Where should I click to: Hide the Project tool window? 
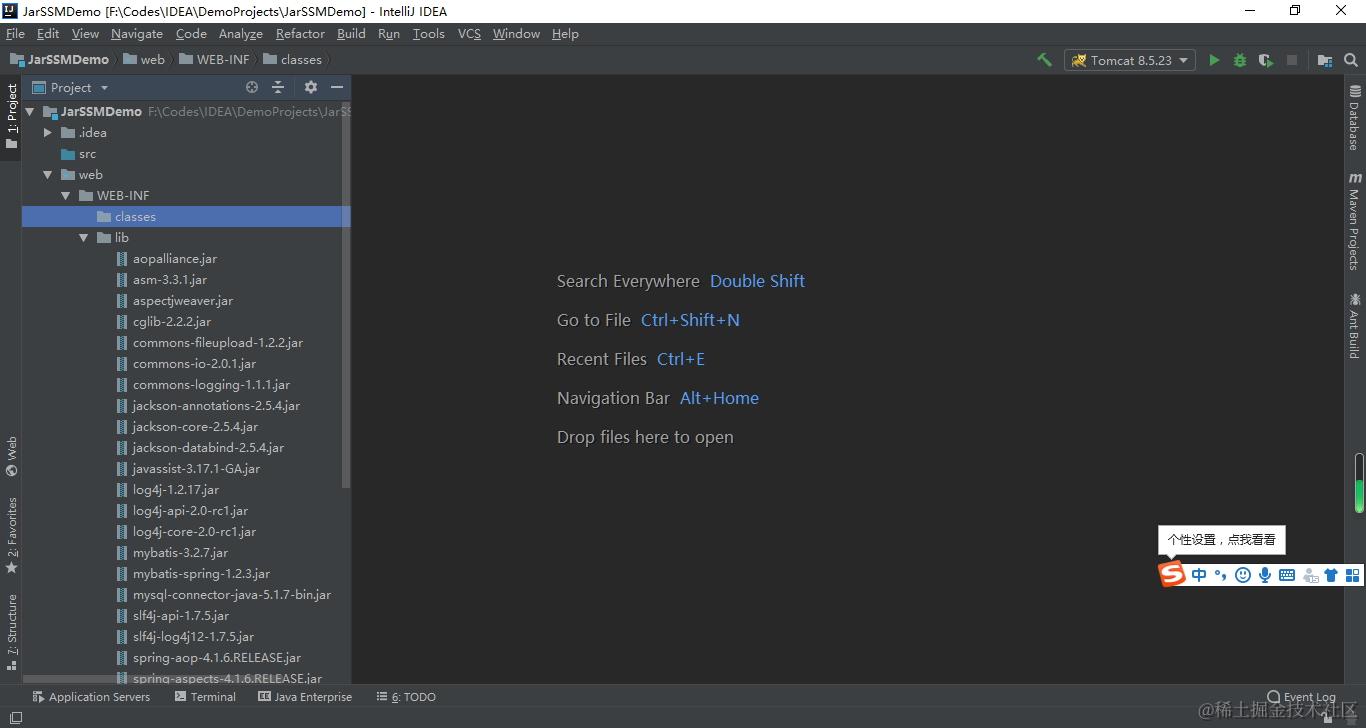click(x=337, y=87)
